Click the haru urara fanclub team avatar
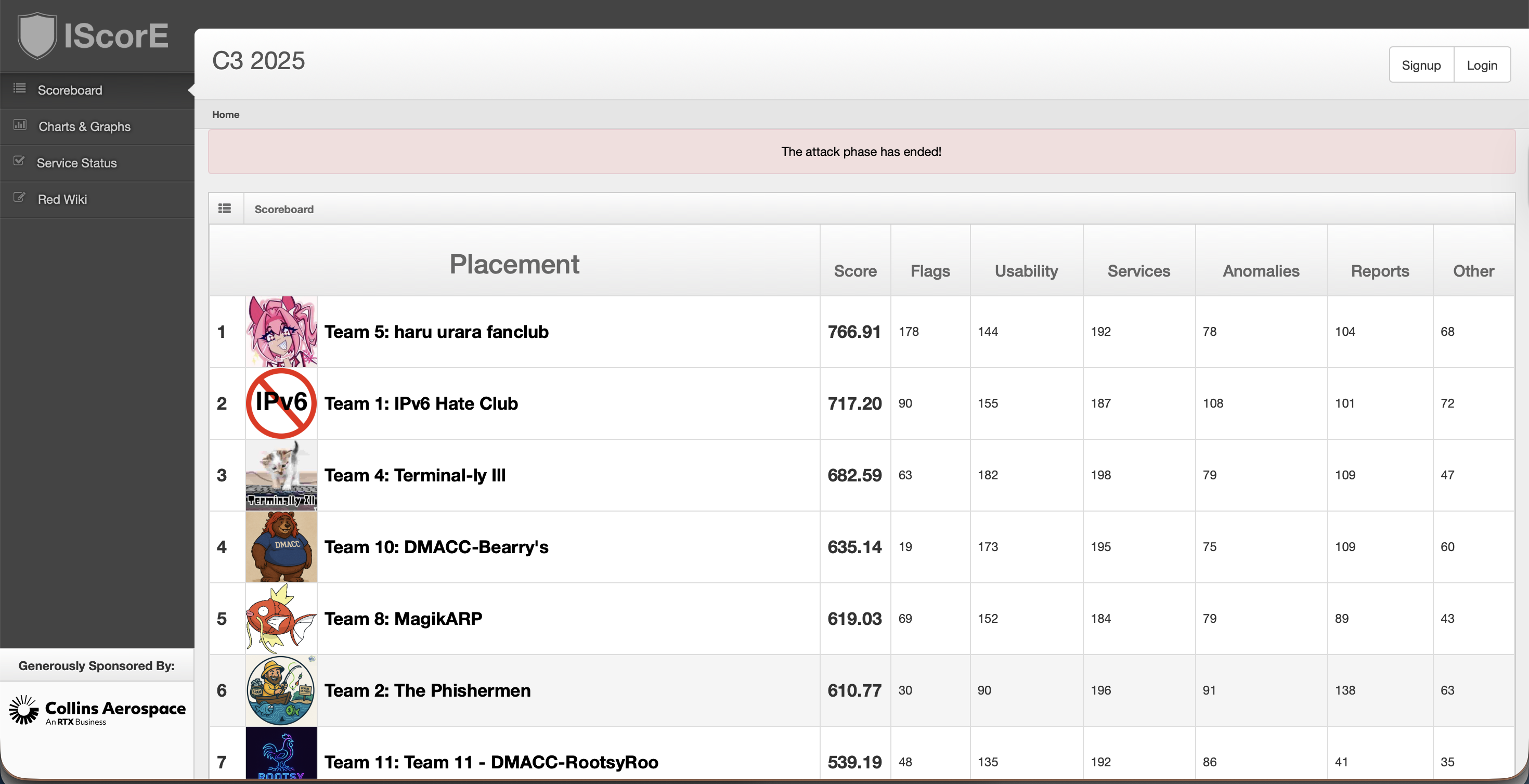Viewport: 1529px width, 784px height. tap(281, 331)
